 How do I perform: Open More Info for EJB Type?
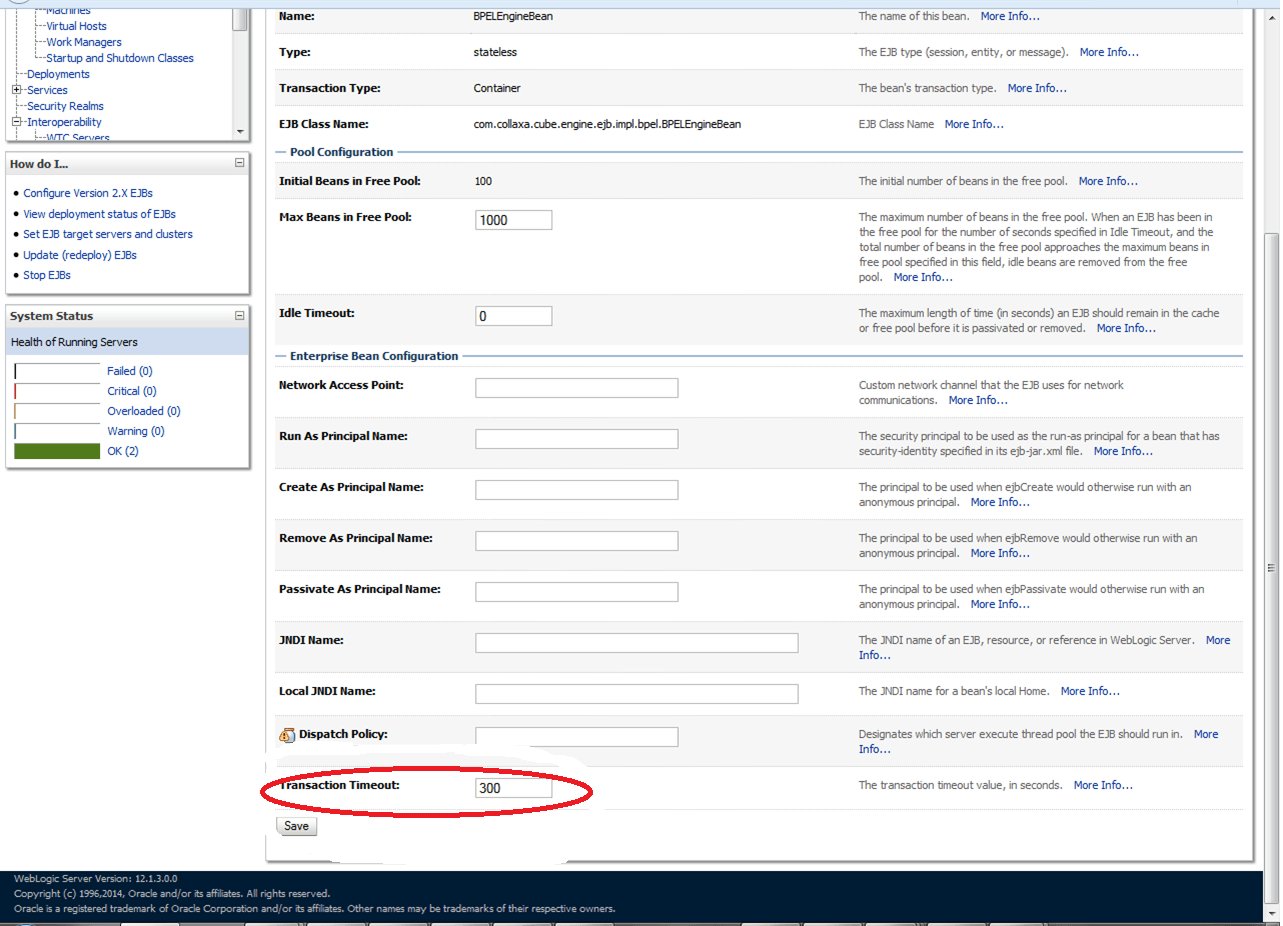pos(1109,52)
